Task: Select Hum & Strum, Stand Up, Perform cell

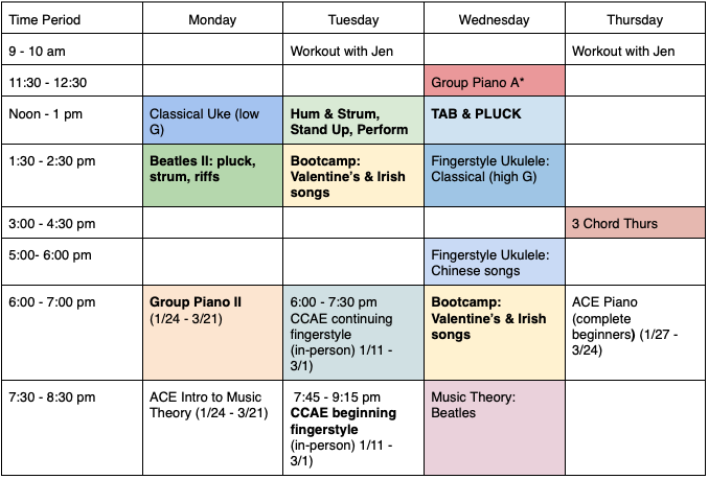Action: 353,121
